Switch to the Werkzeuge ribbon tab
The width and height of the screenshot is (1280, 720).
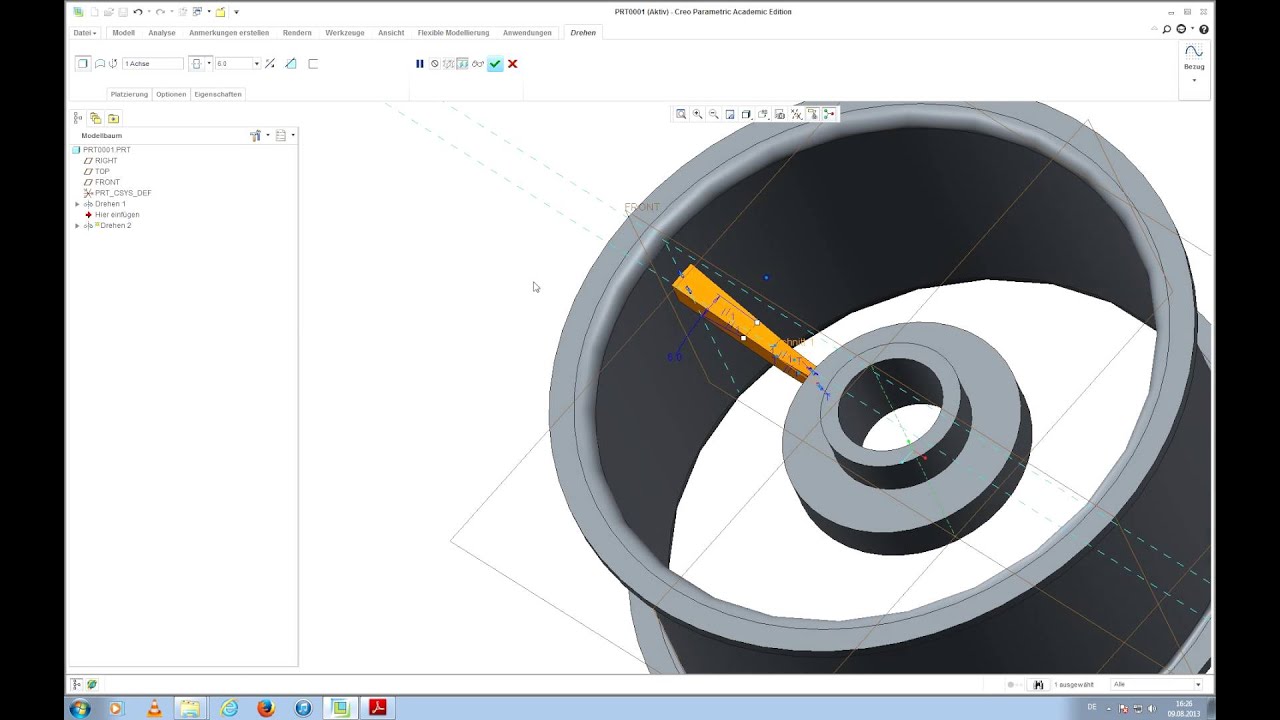[x=345, y=33]
